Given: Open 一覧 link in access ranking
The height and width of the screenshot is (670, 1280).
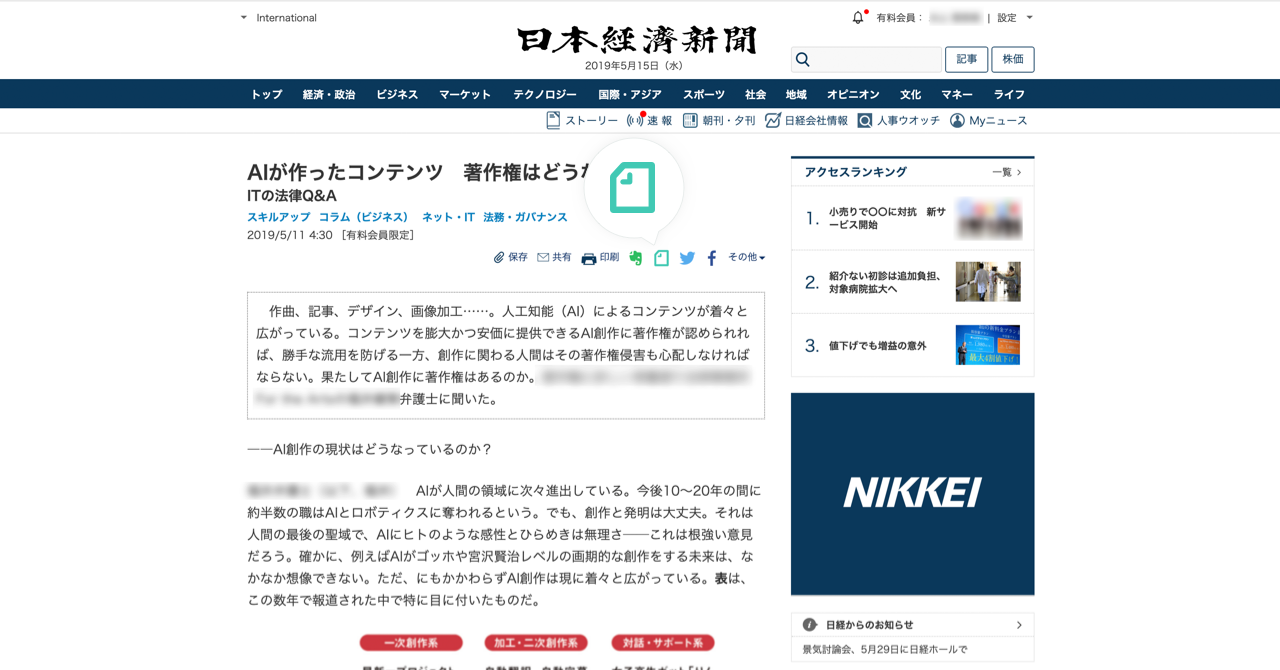Looking at the screenshot, I should (x=1006, y=172).
